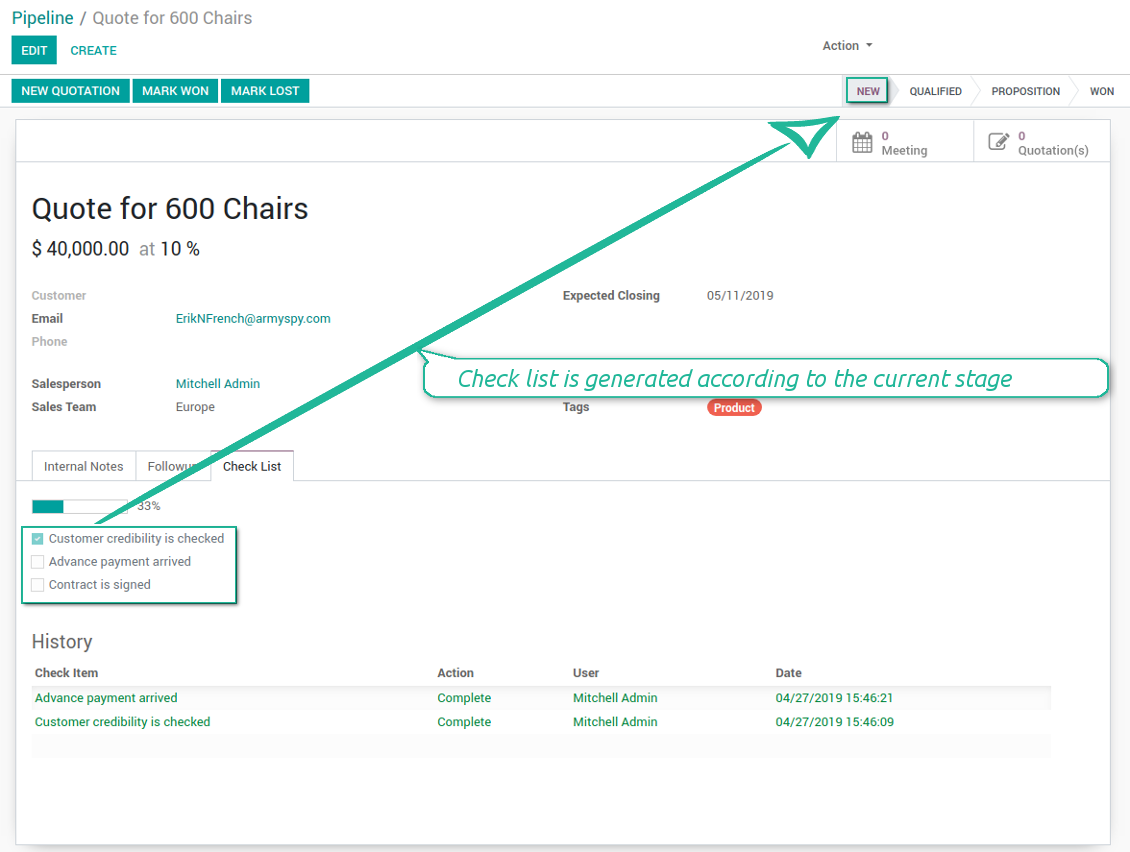Open the Action dropdown menu
1130x852 pixels.
[x=848, y=45]
